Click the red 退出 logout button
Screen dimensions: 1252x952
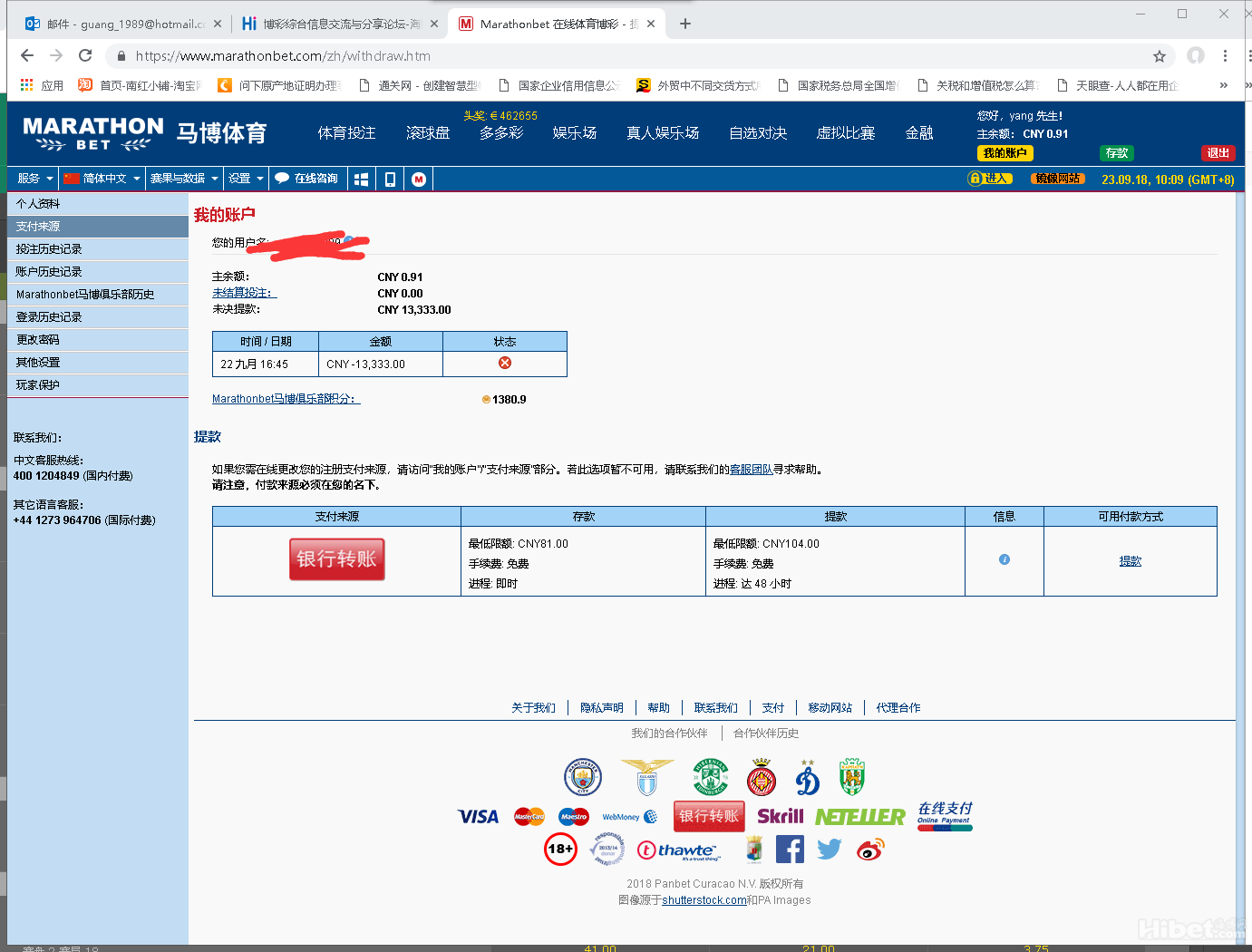pyautogui.click(x=1218, y=153)
